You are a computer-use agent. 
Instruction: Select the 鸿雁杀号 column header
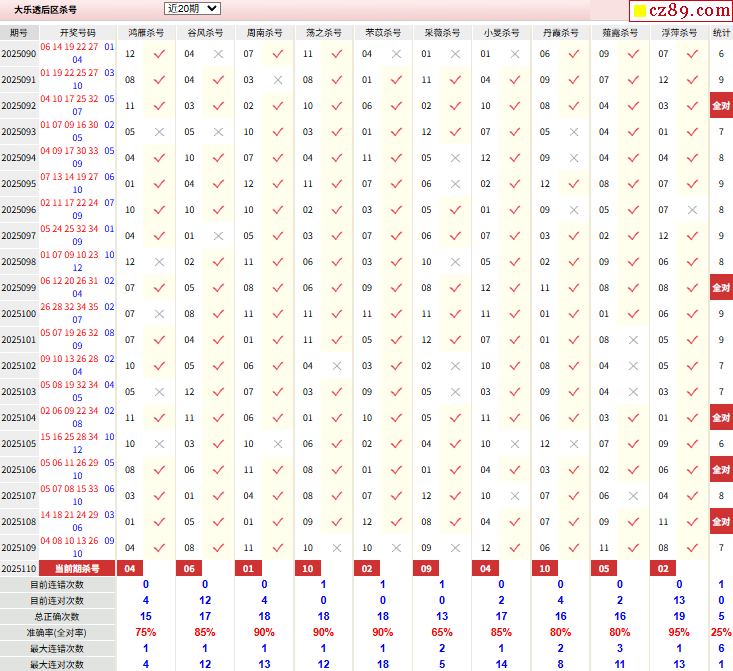146,33
